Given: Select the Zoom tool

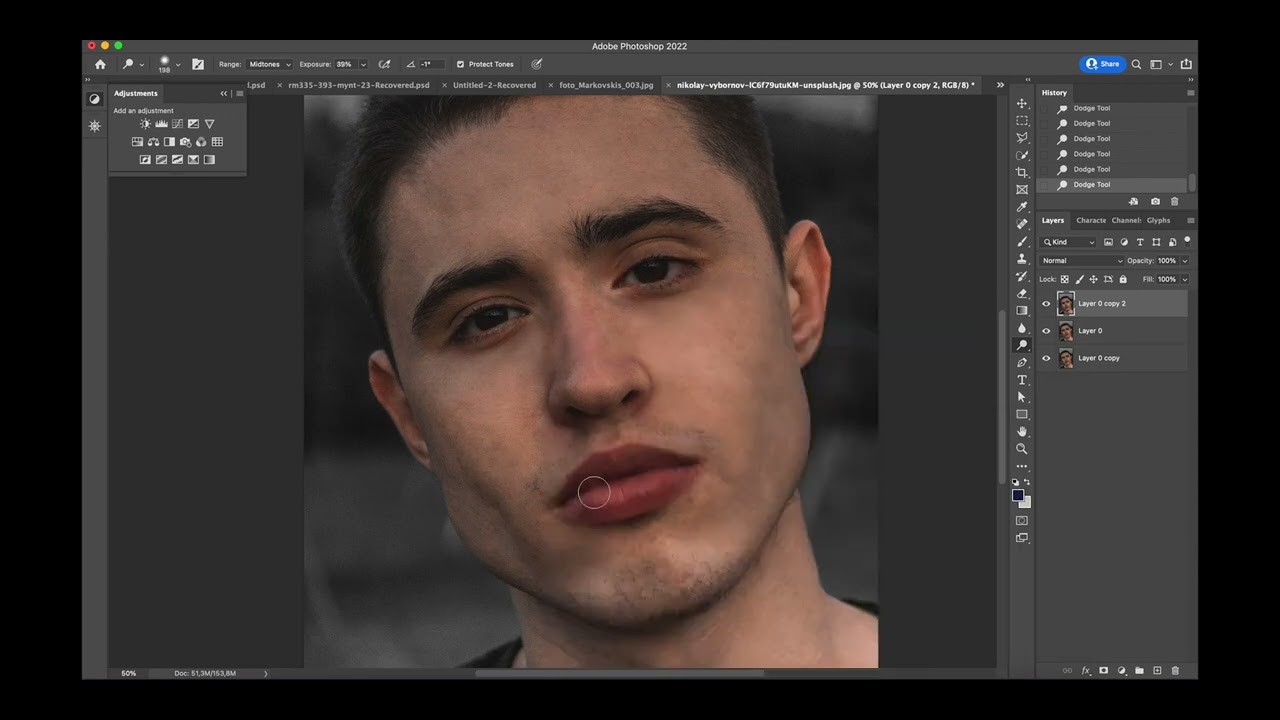Looking at the screenshot, I should tap(1021, 449).
